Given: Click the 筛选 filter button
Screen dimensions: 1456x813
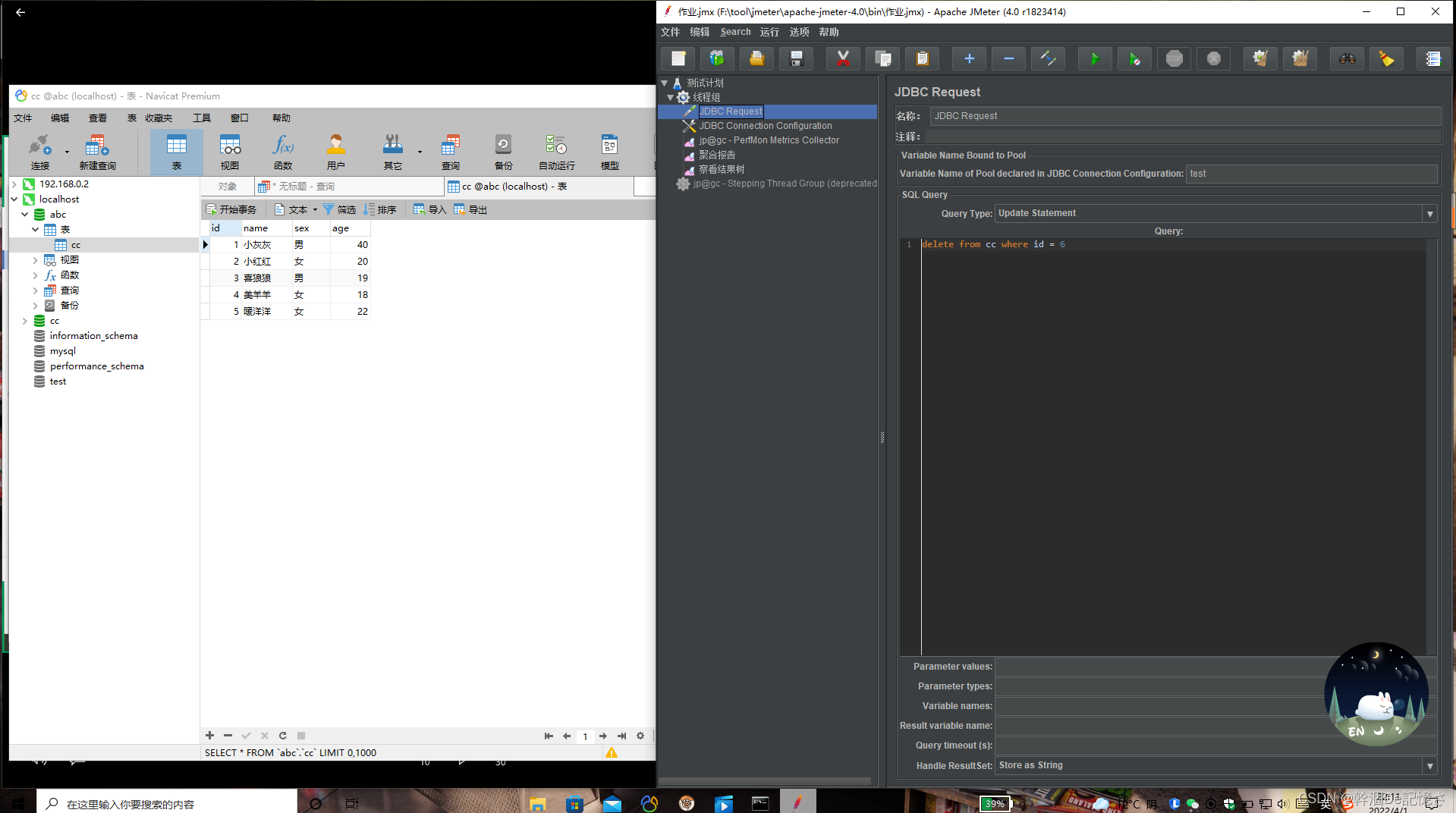Looking at the screenshot, I should tap(339, 209).
